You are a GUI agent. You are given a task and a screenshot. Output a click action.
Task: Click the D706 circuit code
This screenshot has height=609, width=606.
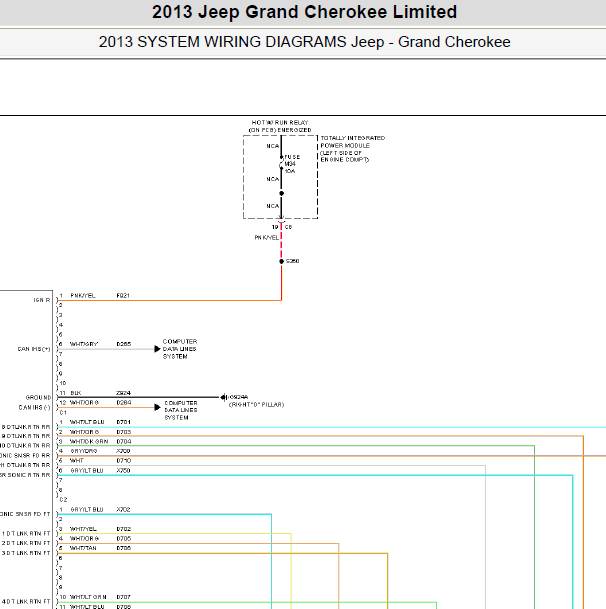(124, 548)
